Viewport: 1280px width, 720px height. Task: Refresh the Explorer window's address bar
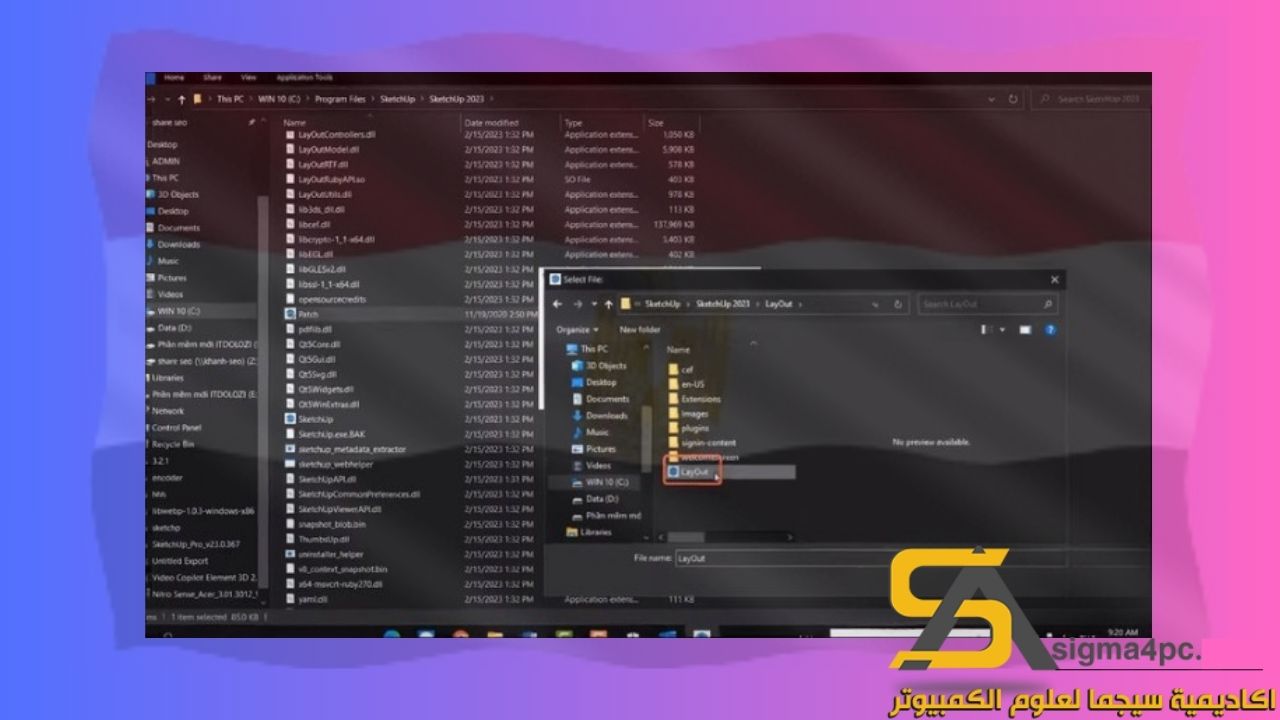1013,99
